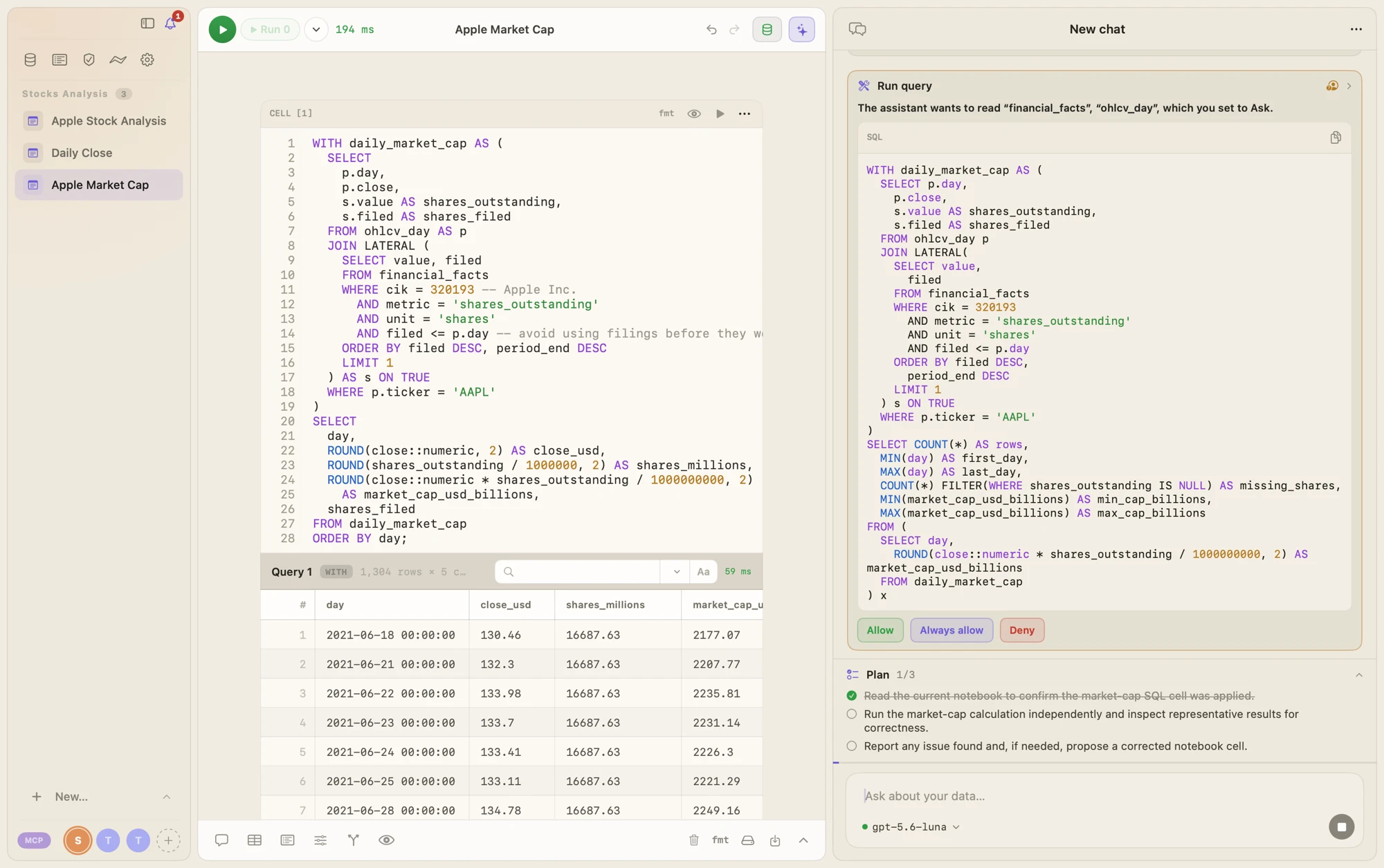Select Apple Stock Analysis notebook
The width and height of the screenshot is (1384, 868).
99,121
